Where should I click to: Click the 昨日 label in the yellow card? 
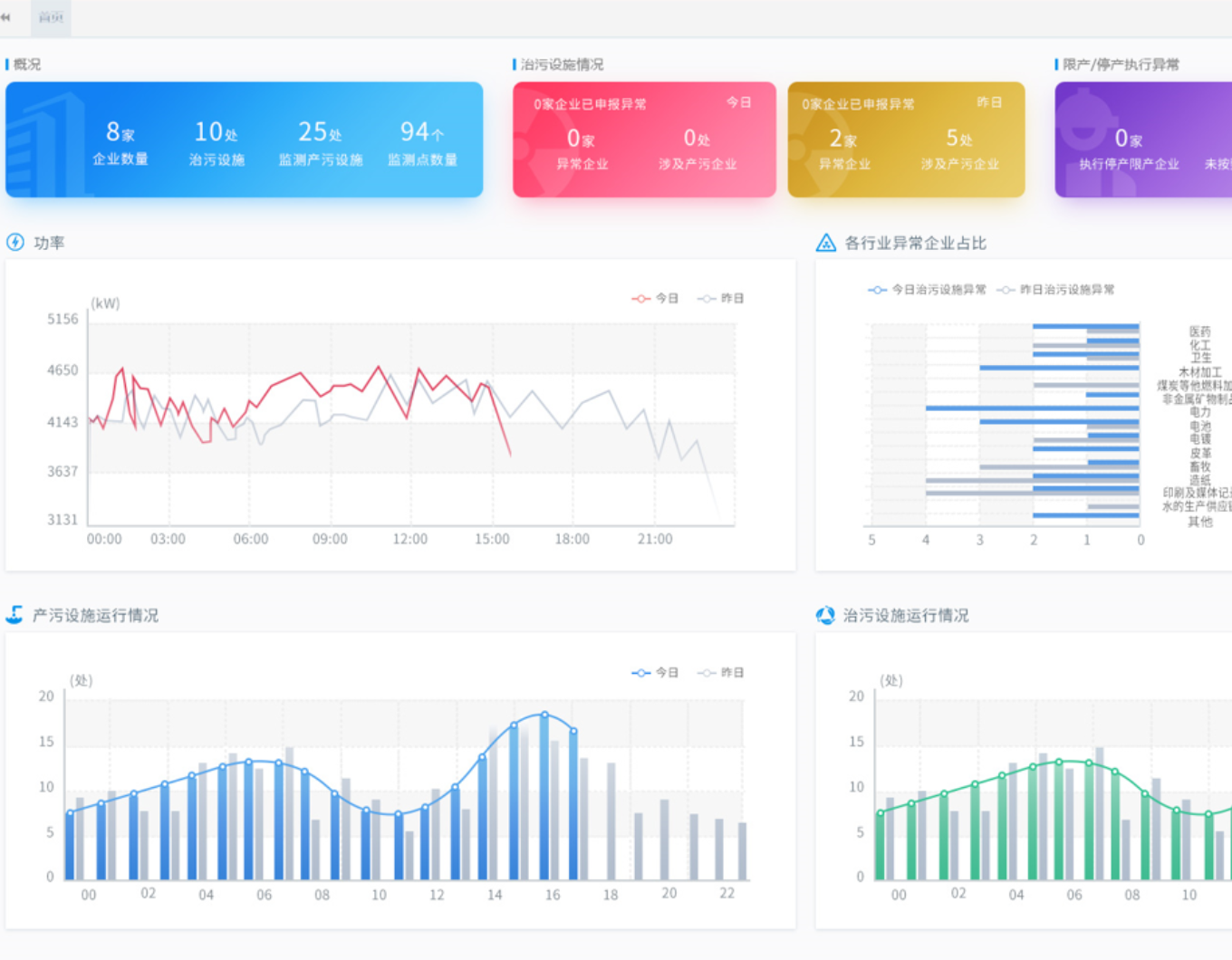click(x=989, y=102)
